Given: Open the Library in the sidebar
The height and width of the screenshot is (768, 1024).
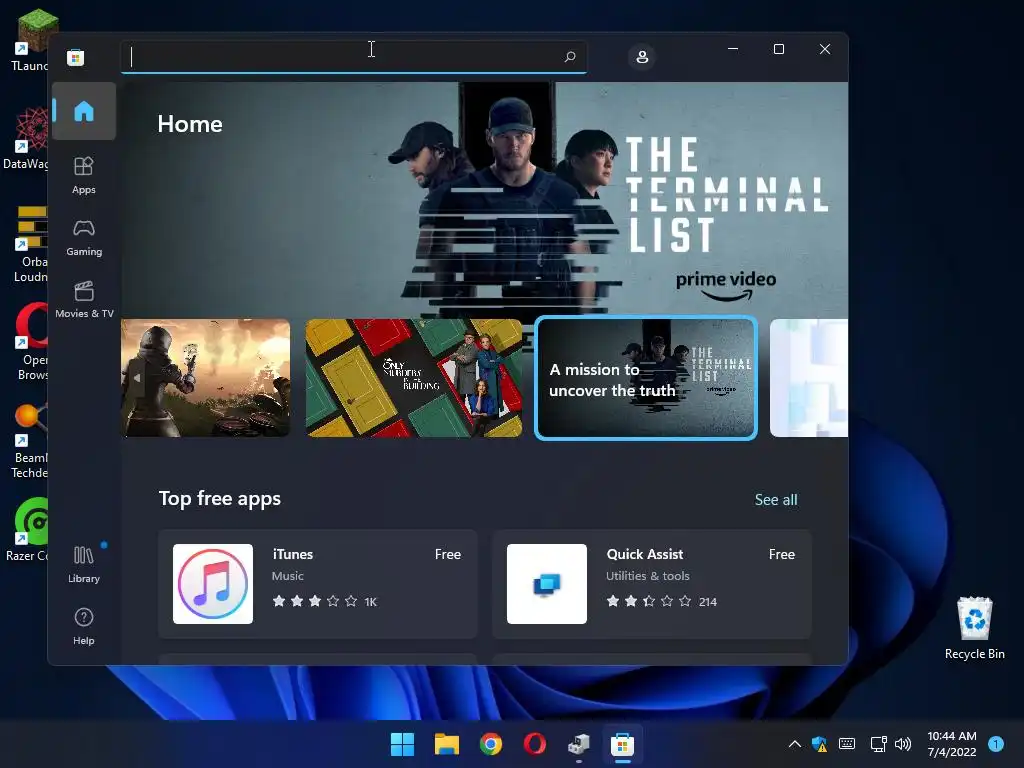Looking at the screenshot, I should [x=84, y=564].
